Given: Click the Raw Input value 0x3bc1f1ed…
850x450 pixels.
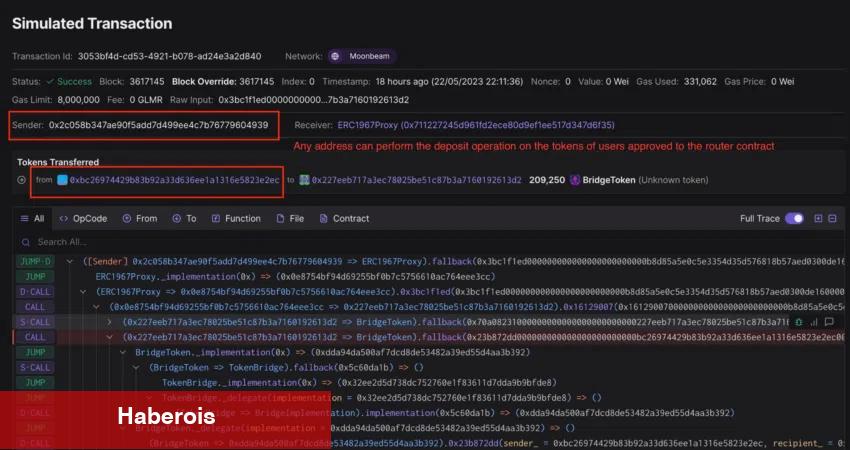Looking at the screenshot, I should point(313,100).
